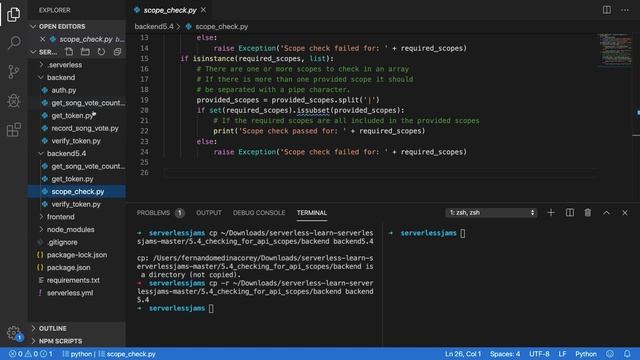Open the editor More Actions menu
This screenshot has width=640, height=360.
click(624, 10)
